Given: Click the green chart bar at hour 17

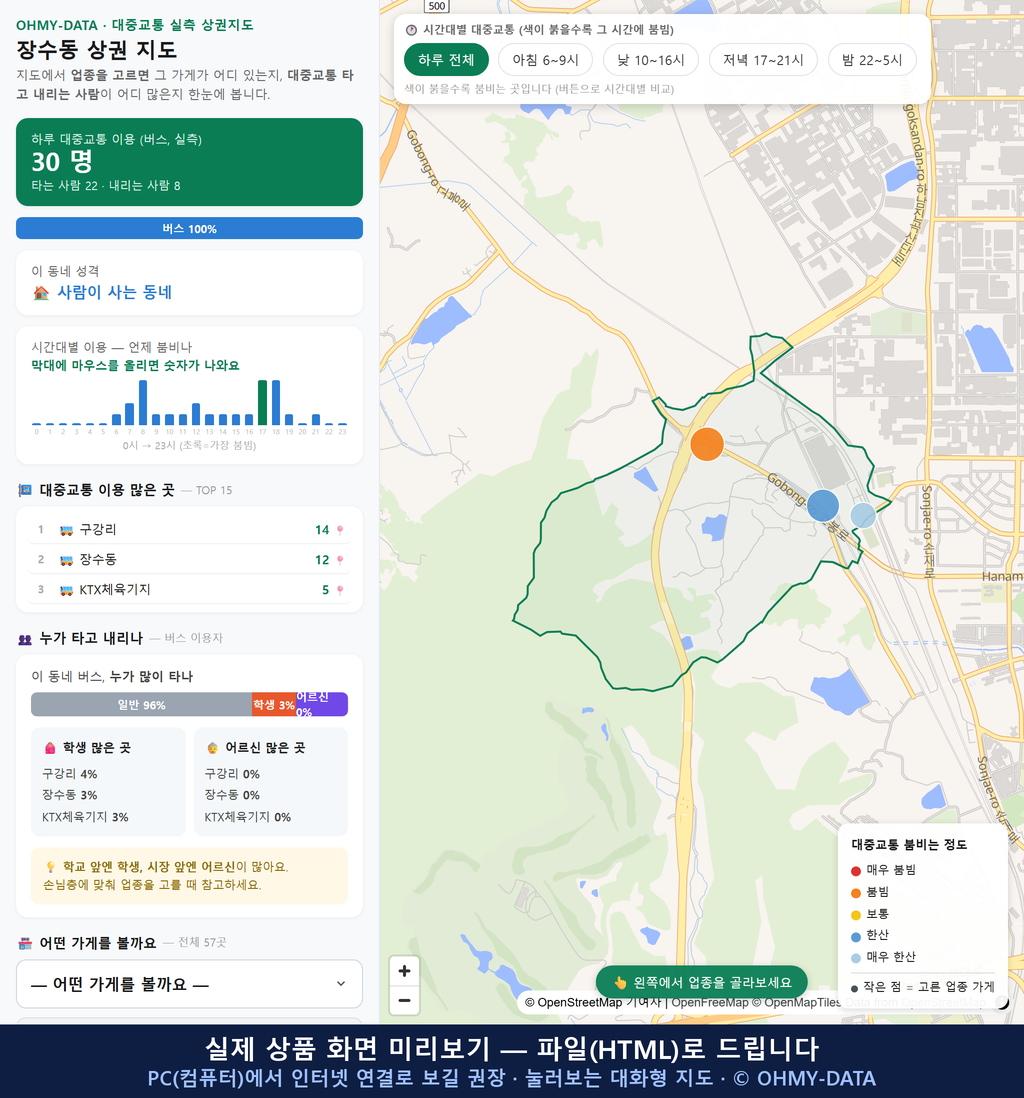Looking at the screenshot, I should click(262, 403).
